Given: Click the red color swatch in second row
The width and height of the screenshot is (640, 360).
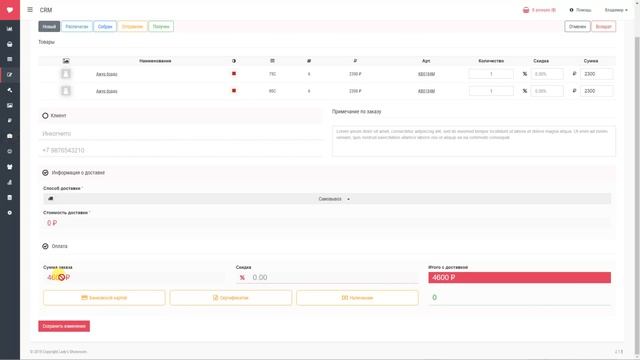Looking at the screenshot, I should coord(234,91).
